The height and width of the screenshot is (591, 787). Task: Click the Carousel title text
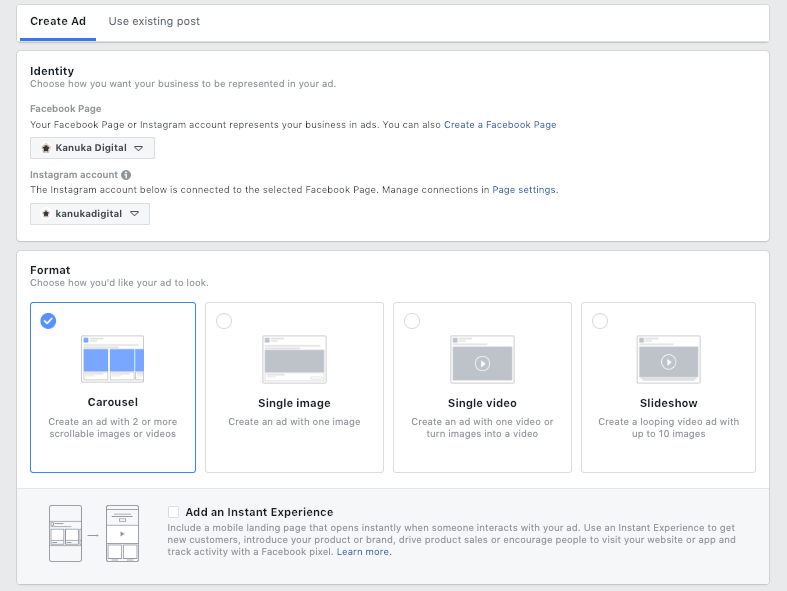coord(112,402)
